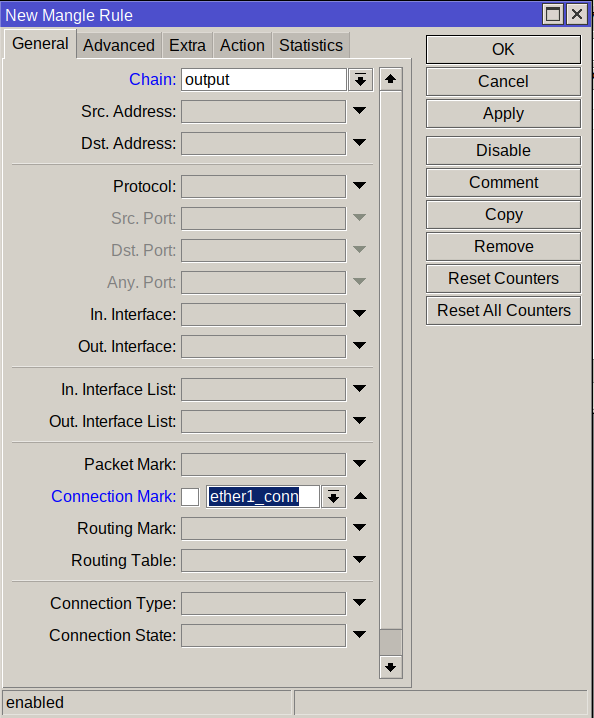Expand the Packet Mark arrow
594x718 pixels.
click(360, 464)
